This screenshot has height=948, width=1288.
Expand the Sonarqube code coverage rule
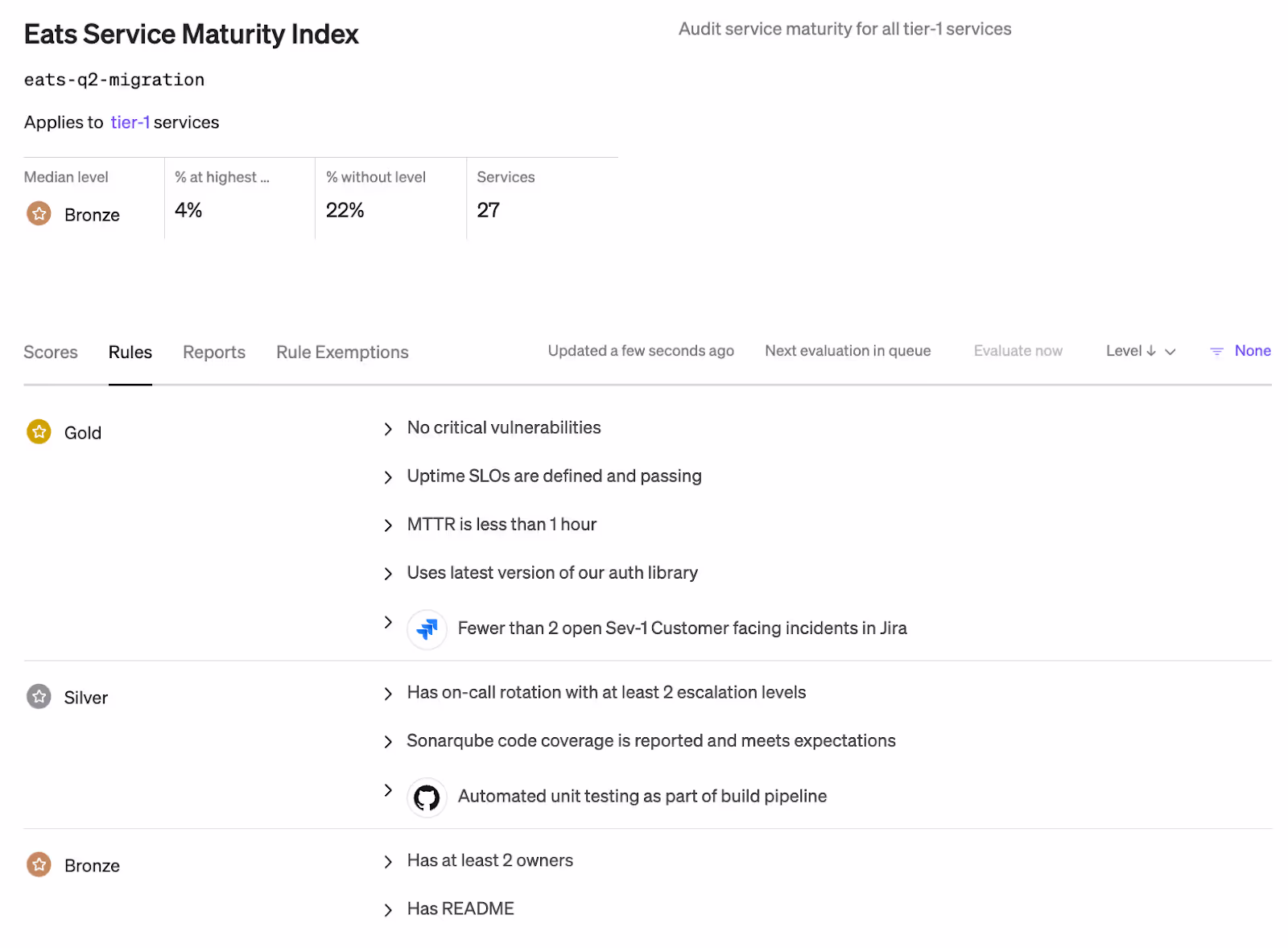[388, 742]
